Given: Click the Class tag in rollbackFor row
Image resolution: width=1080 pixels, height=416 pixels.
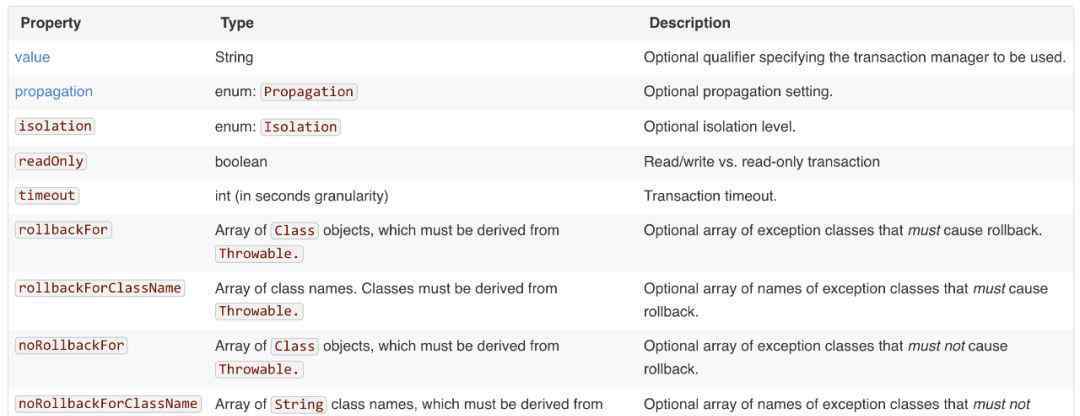Looking at the screenshot, I should click(x=295, y=231).
